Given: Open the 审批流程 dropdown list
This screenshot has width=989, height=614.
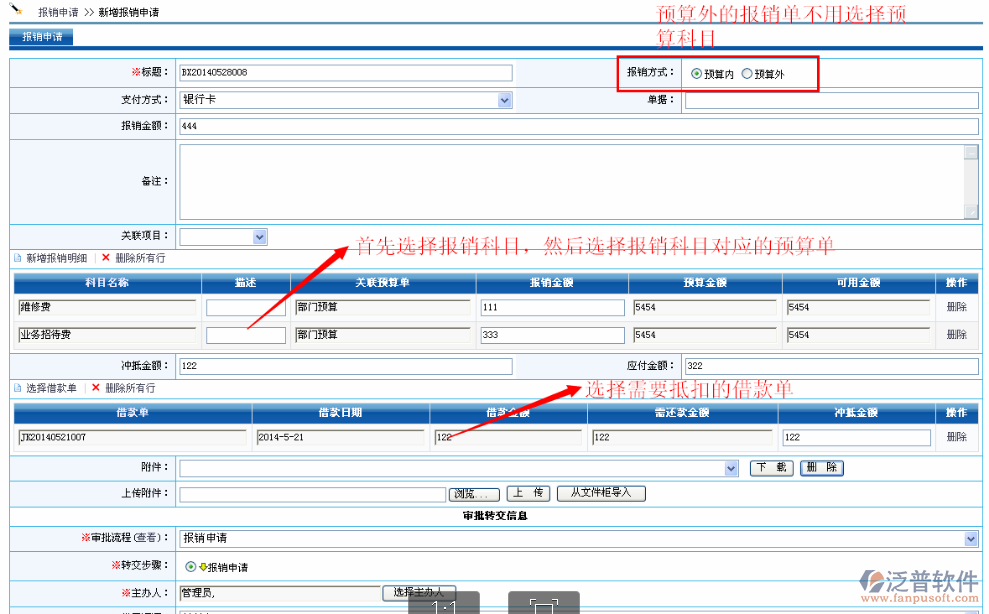Looking at the screenshot, I should (970, 539).
